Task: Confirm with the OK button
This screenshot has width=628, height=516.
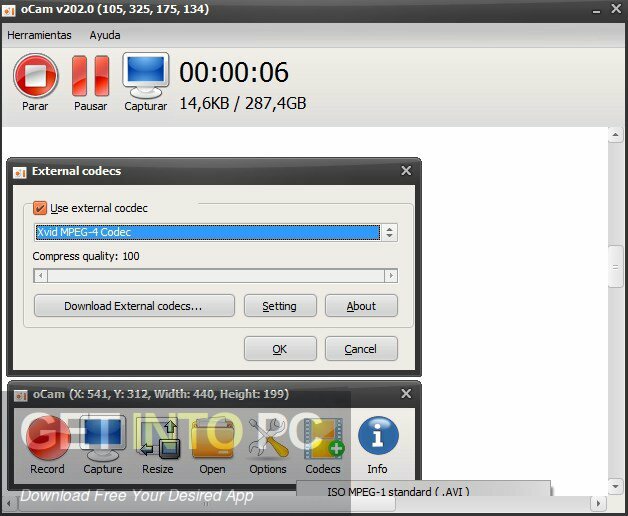Action: [x=280, y=349]
